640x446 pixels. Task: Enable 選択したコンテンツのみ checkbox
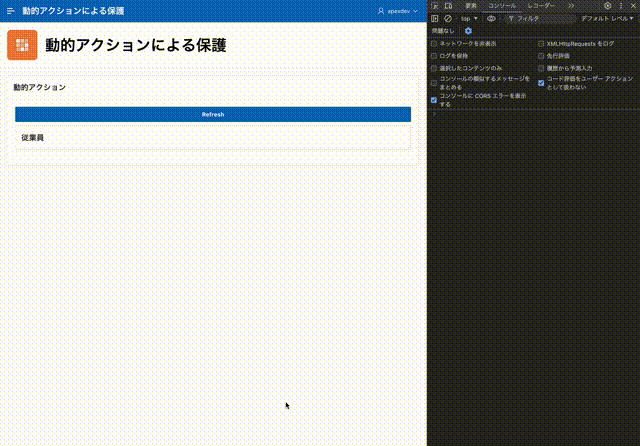[x=434, y=68]
